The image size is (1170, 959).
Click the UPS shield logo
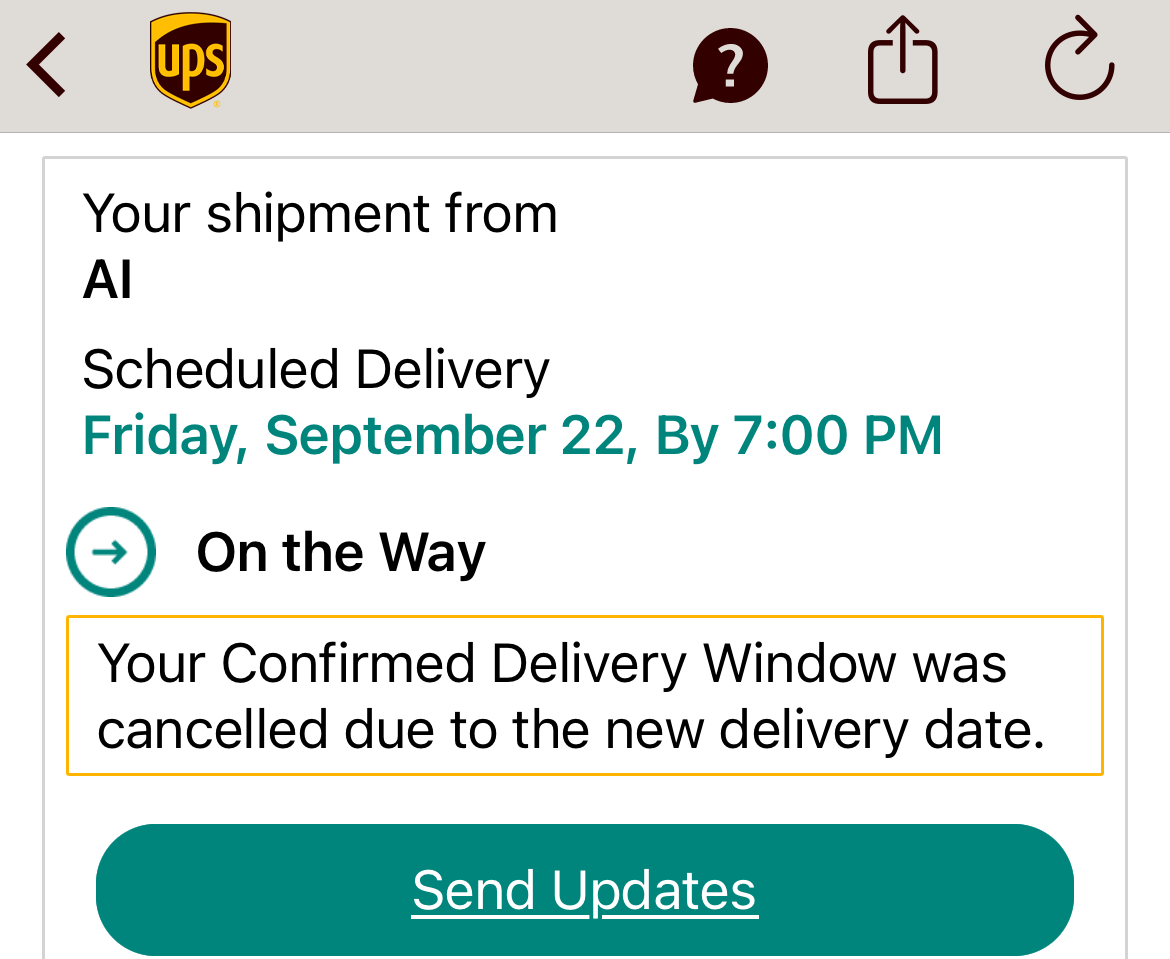click(190, 61)
